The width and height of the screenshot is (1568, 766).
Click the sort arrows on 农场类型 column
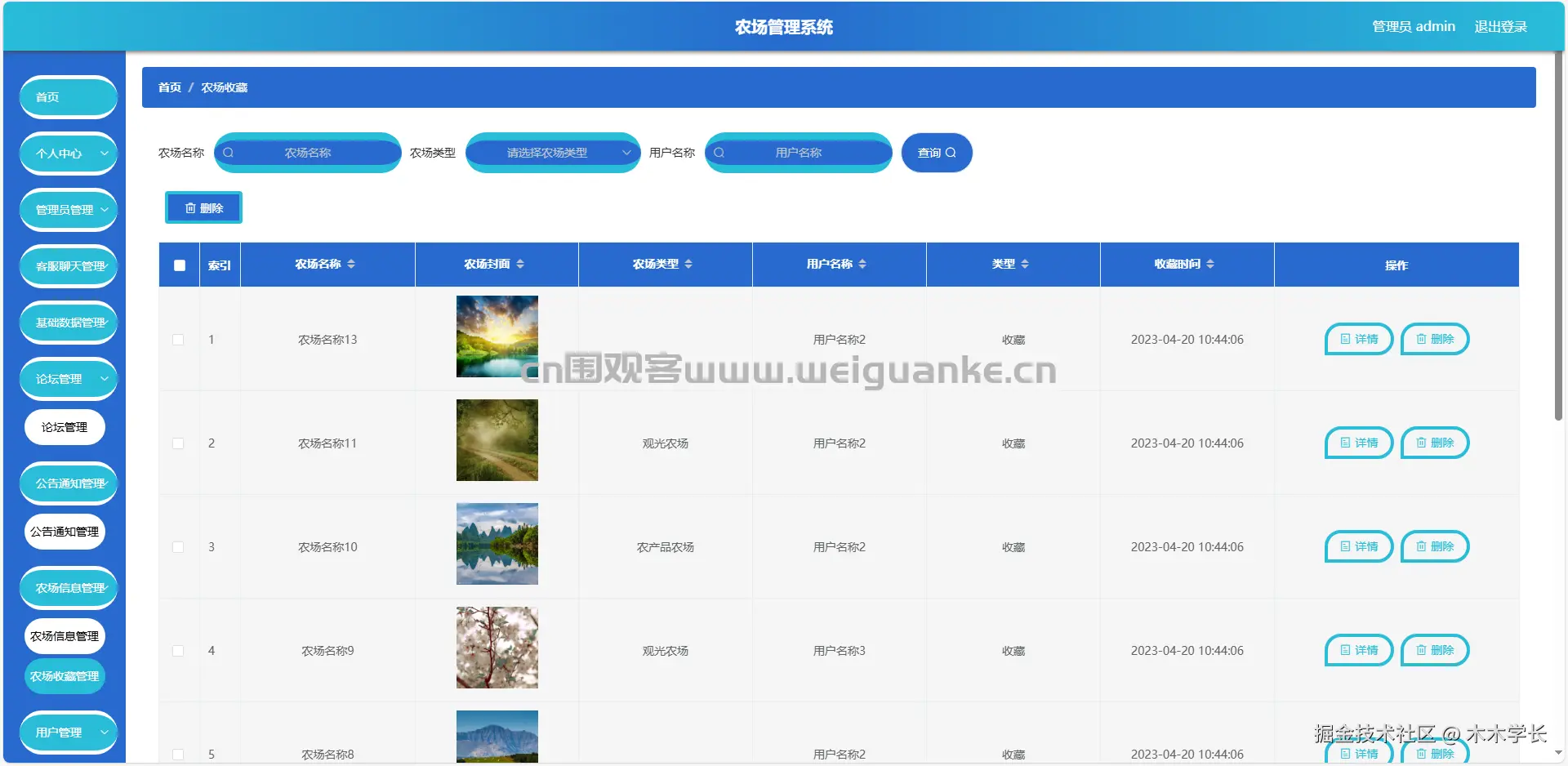(x=688, y=264)
